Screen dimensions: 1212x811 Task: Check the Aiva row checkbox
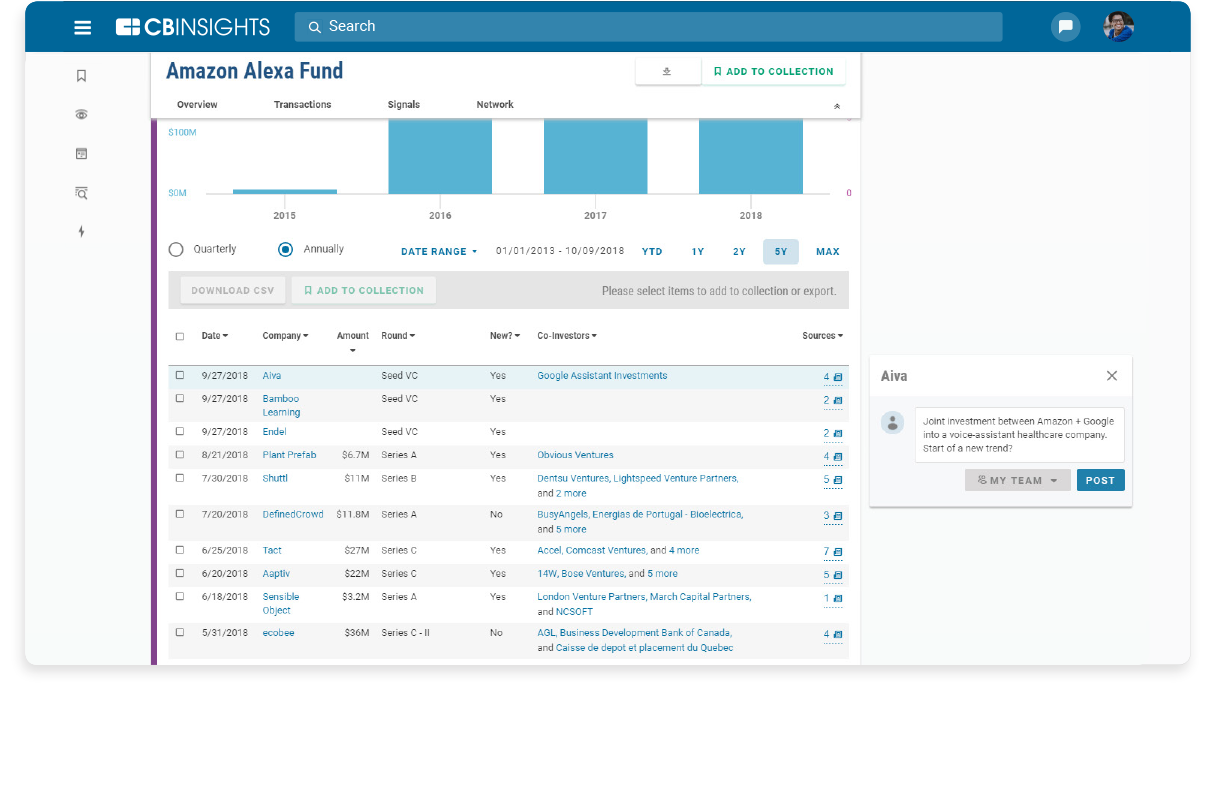pos(180,376)
